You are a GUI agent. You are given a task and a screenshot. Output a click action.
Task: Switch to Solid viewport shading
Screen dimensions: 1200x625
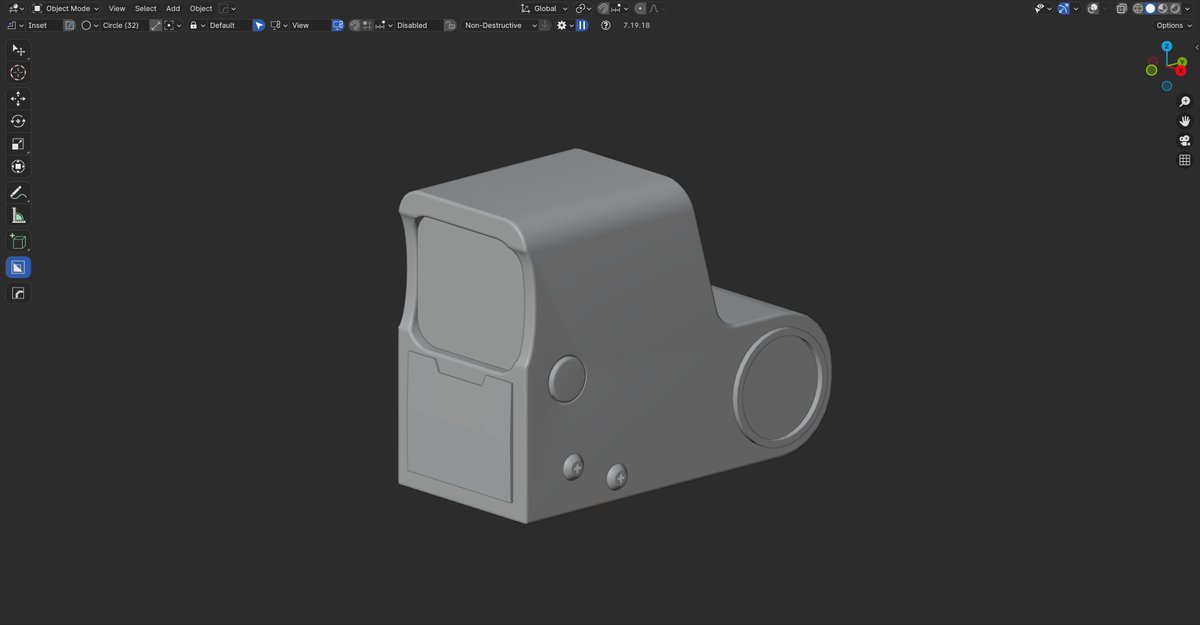tap(1150, 8)
